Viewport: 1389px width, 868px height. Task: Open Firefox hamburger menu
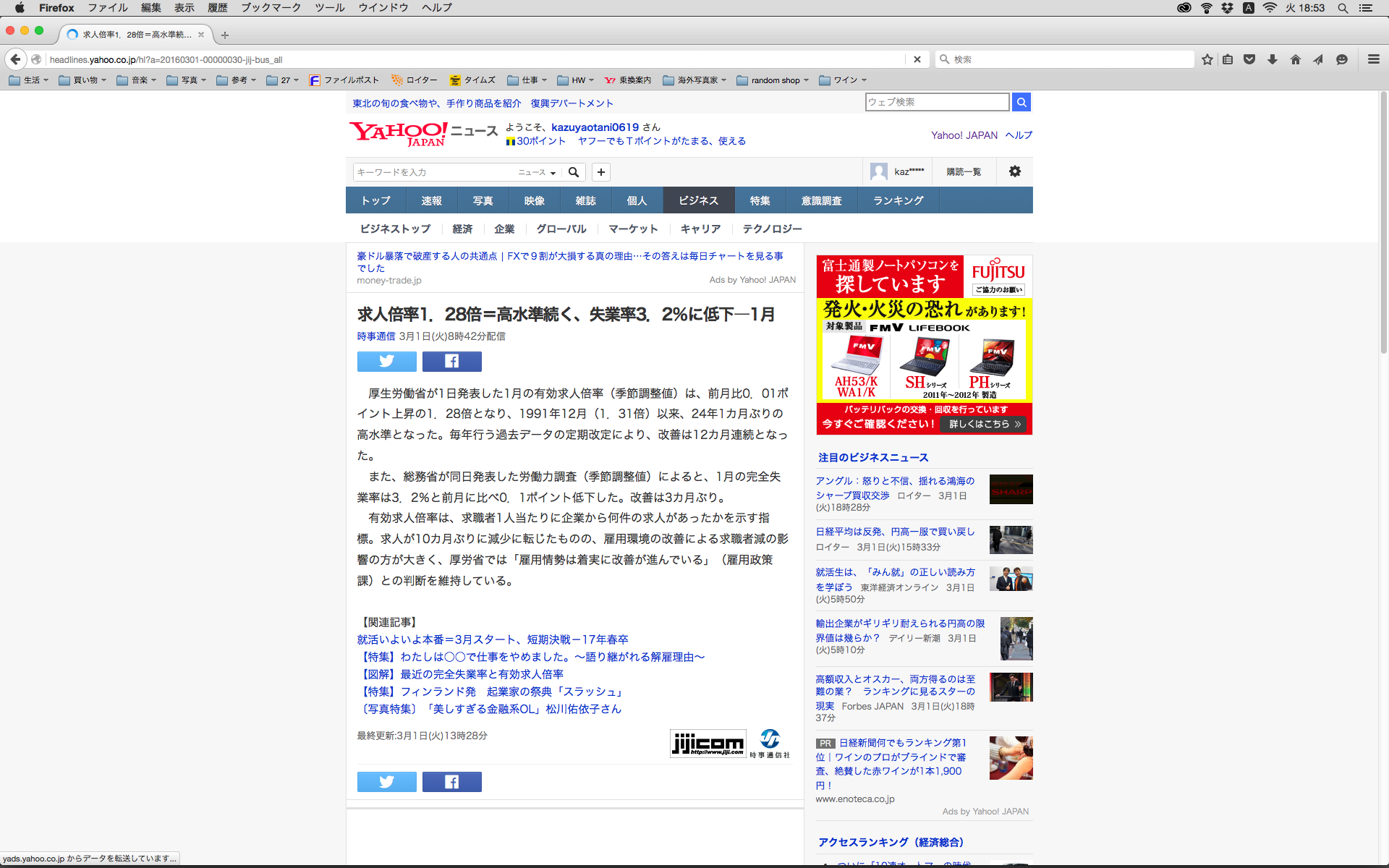coord(1373,59)
